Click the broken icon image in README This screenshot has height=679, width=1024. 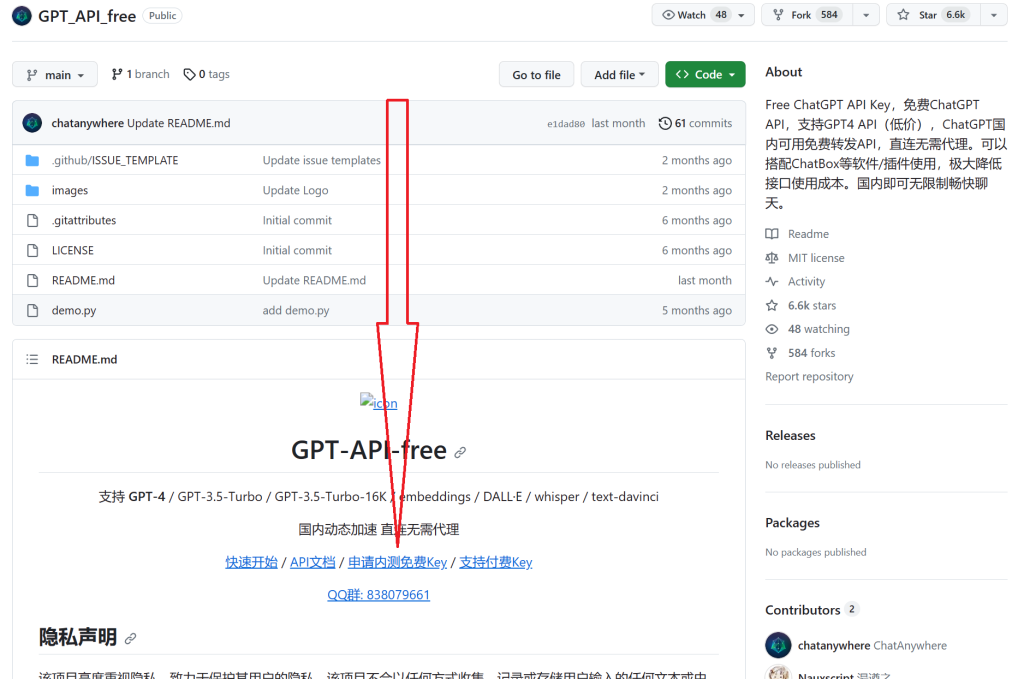point(379,403)
